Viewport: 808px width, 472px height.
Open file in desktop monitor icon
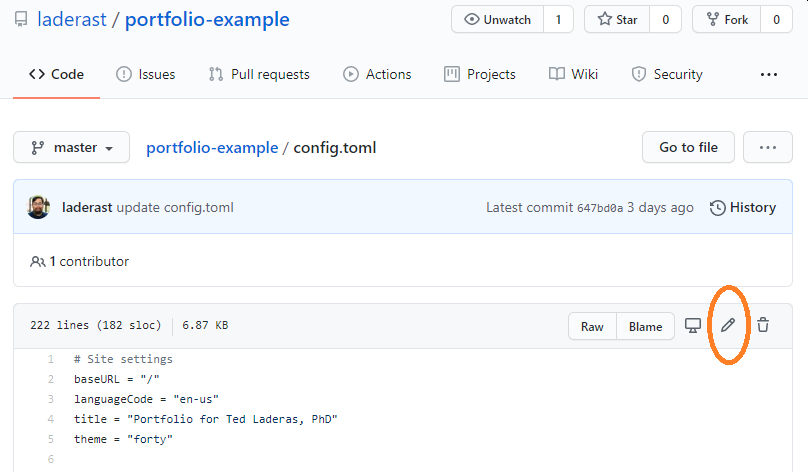tap(693, 326)
